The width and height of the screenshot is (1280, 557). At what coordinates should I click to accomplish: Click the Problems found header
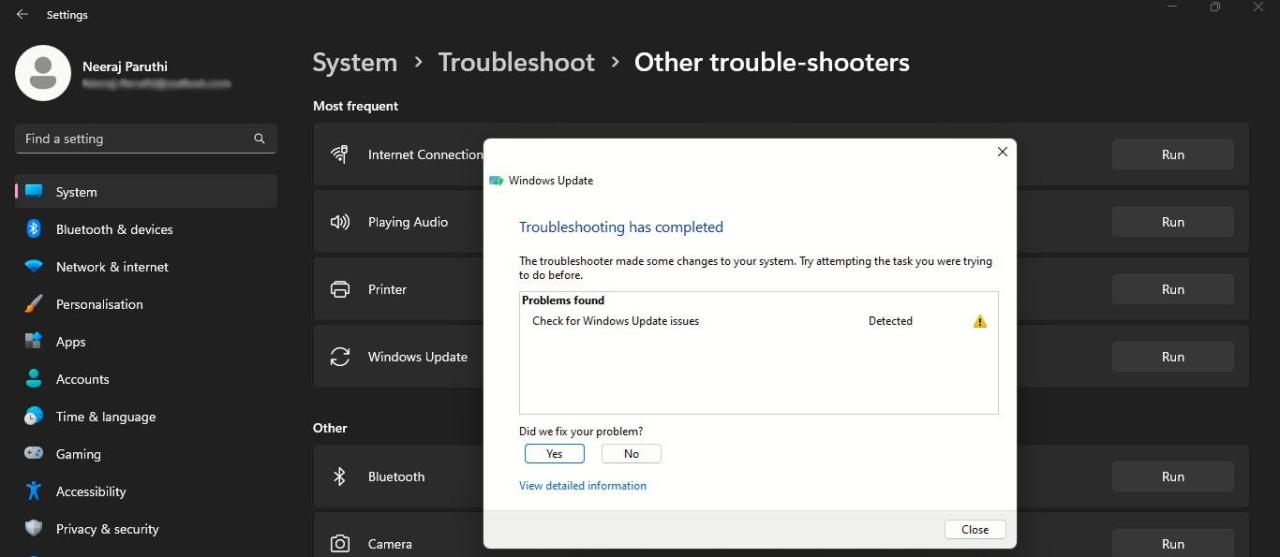point(563,300)
